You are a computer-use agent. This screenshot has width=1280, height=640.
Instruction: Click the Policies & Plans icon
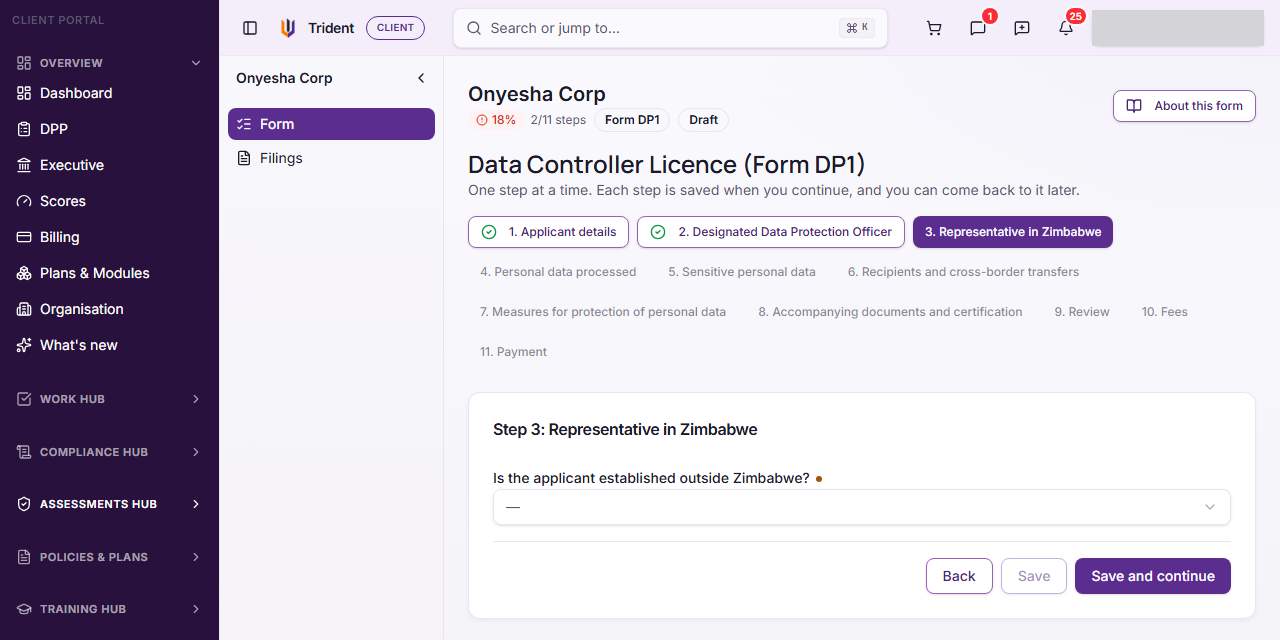click(24, 557)
